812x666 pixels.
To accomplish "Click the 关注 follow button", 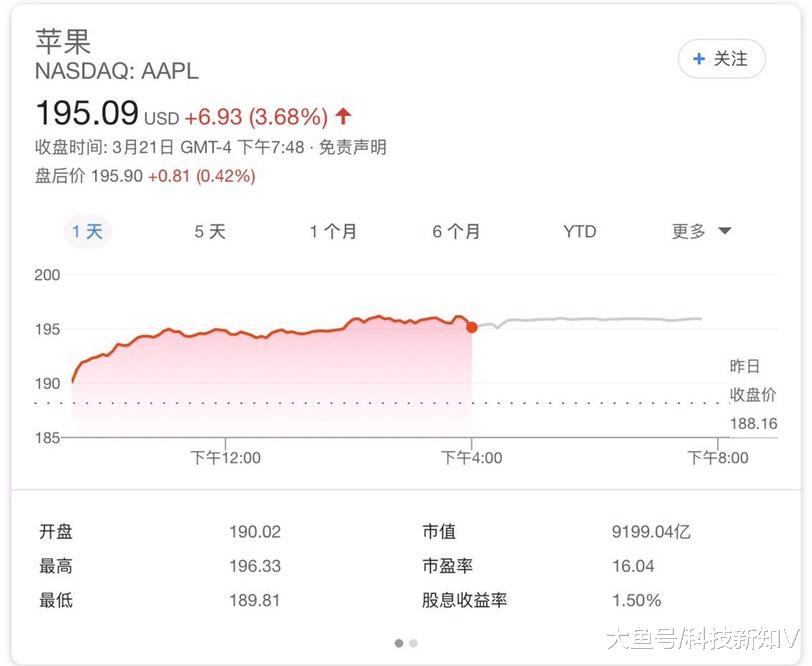I will (x=720, y=59).
